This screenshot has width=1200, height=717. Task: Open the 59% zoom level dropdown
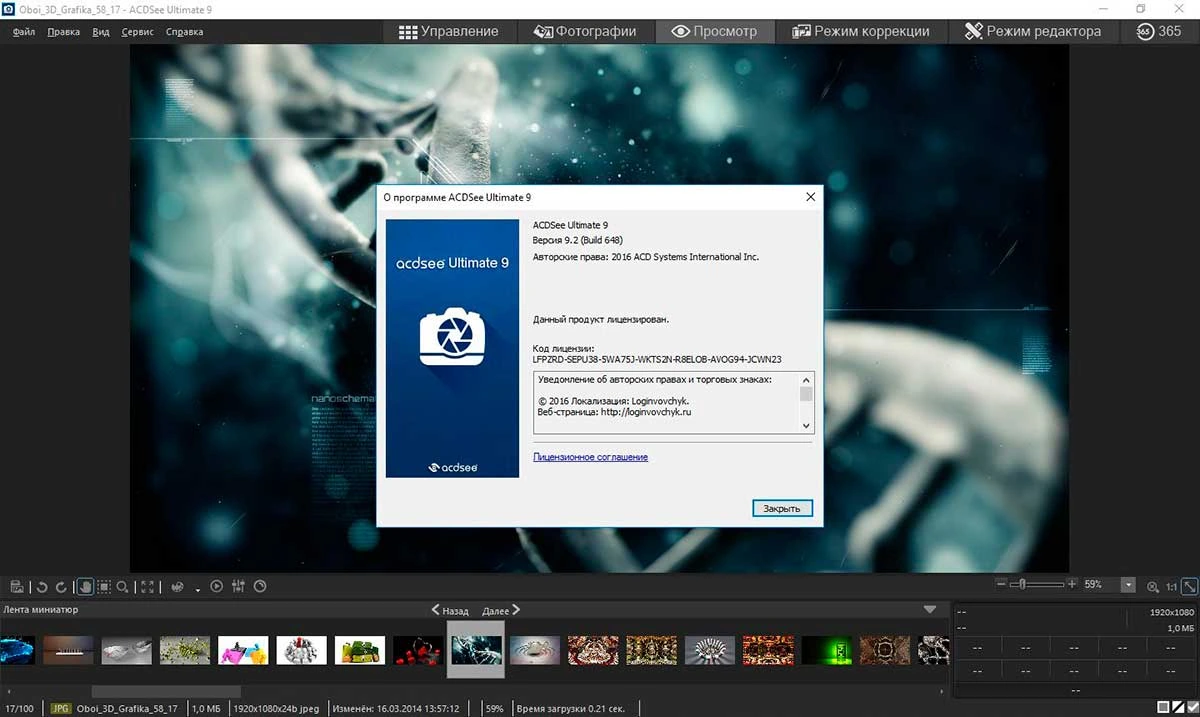1128,585
